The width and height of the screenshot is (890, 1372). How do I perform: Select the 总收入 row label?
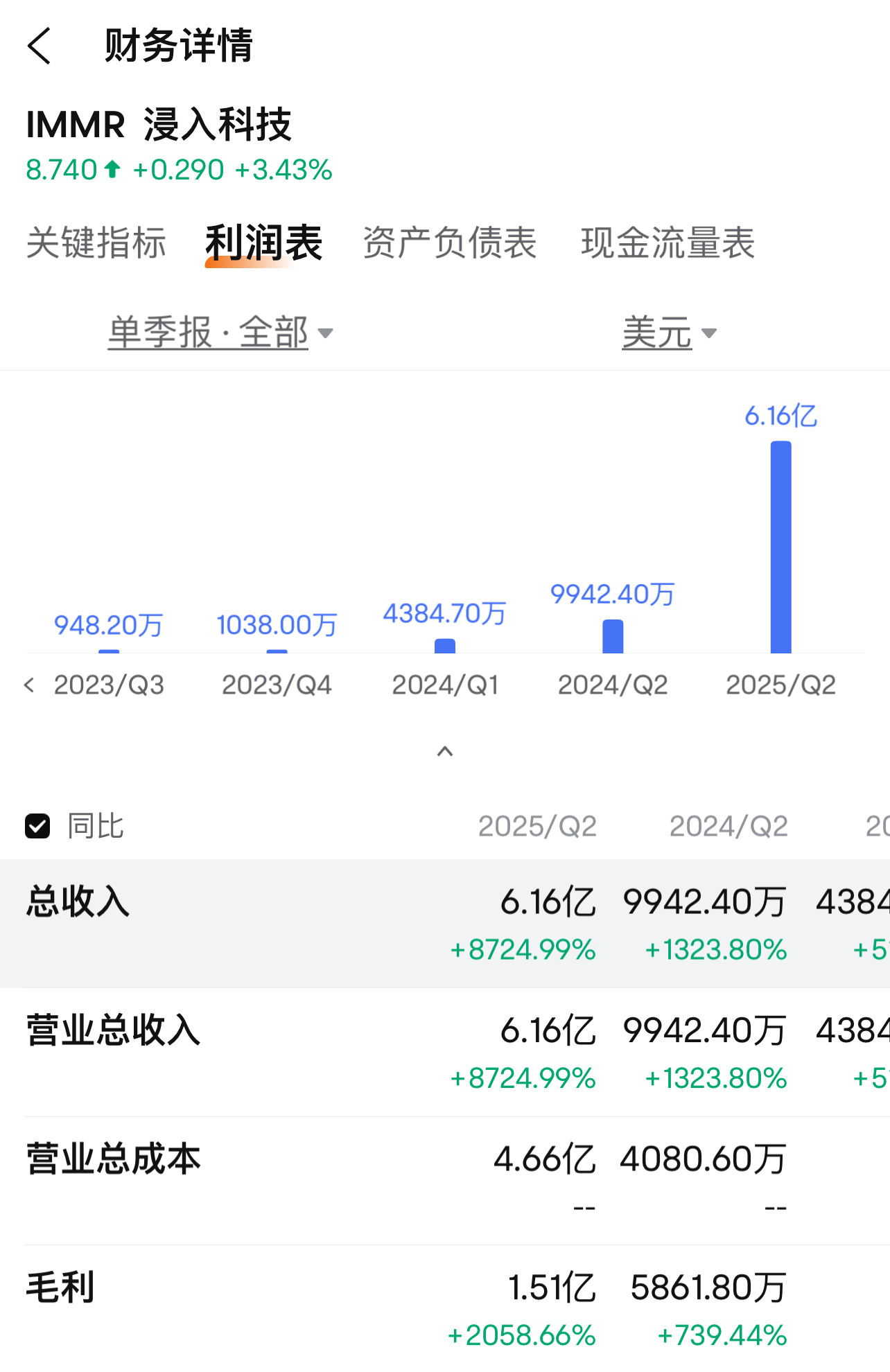point(78,902)
